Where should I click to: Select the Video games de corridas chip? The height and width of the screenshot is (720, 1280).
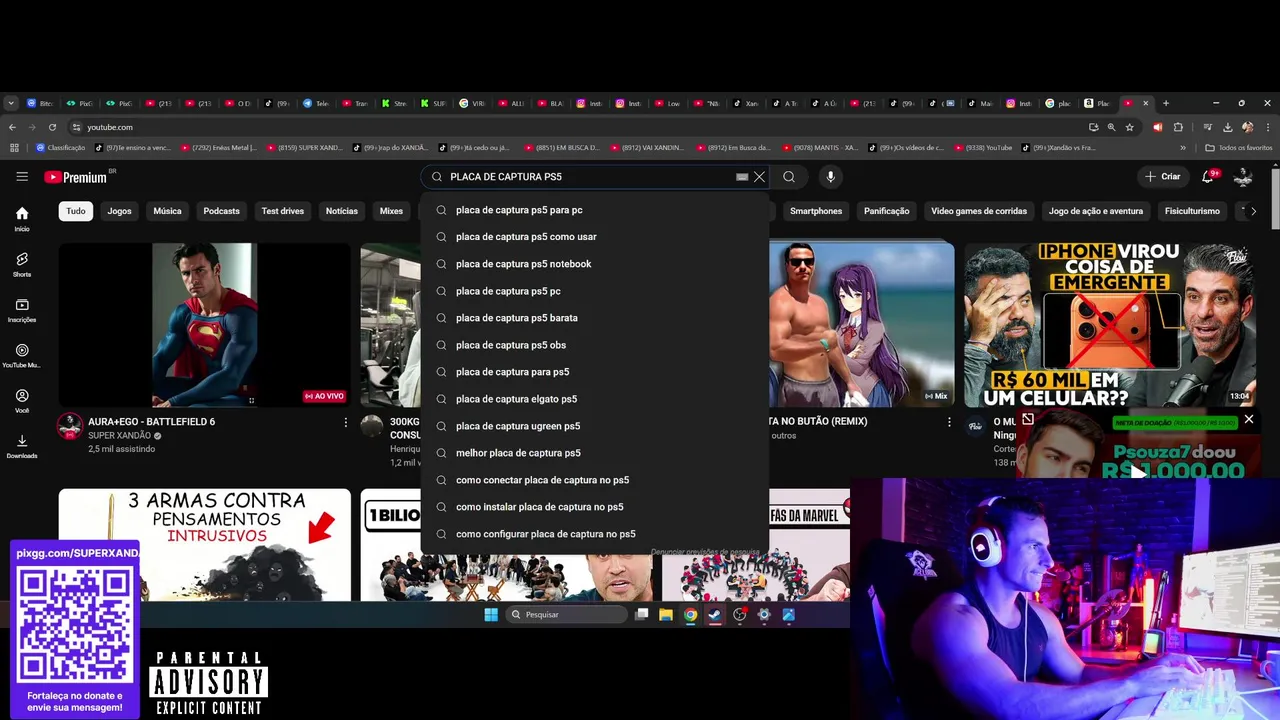coord(979,211)
